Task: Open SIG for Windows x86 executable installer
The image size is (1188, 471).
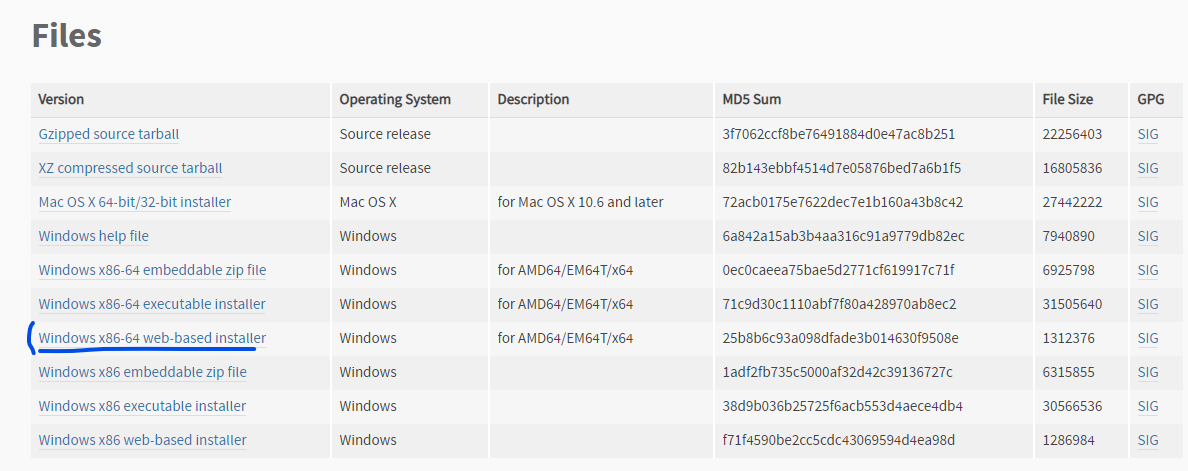Action: tap(1148, 406)
